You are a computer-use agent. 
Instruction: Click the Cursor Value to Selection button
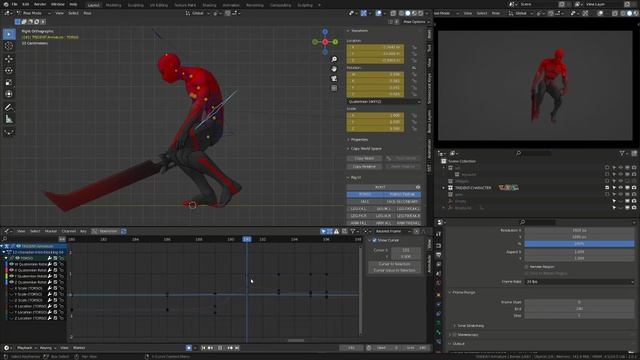(x=394, y=270)
